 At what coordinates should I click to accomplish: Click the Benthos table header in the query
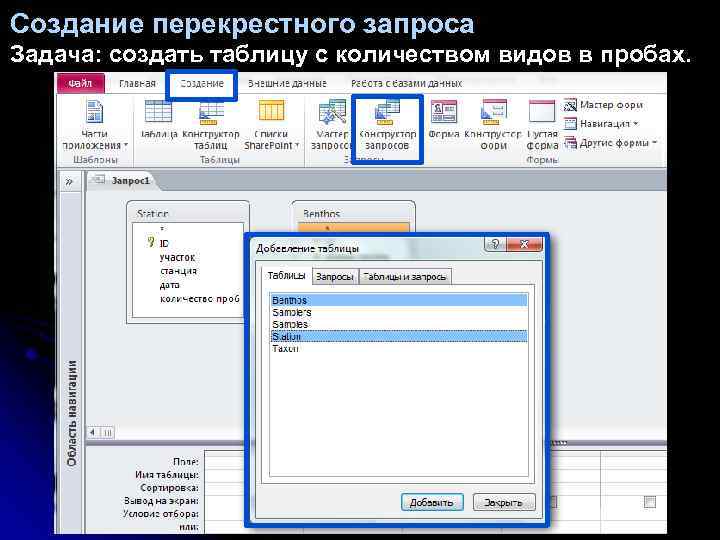pos(321,214)
